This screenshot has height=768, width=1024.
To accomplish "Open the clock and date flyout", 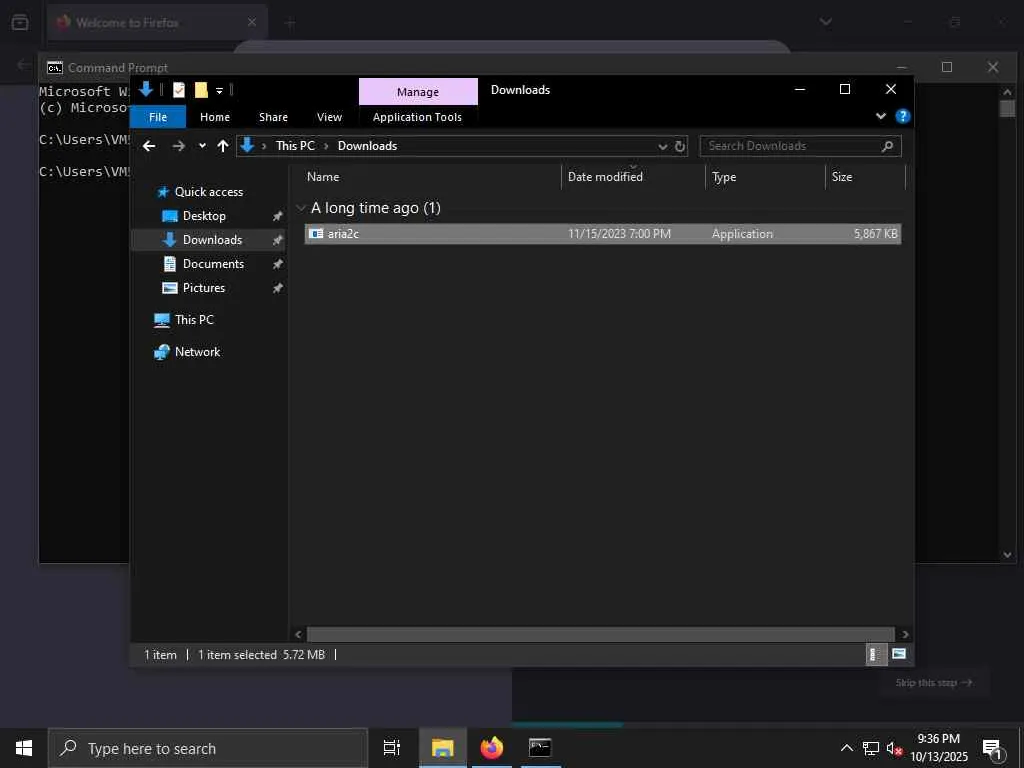I will [x=938, y=748].
